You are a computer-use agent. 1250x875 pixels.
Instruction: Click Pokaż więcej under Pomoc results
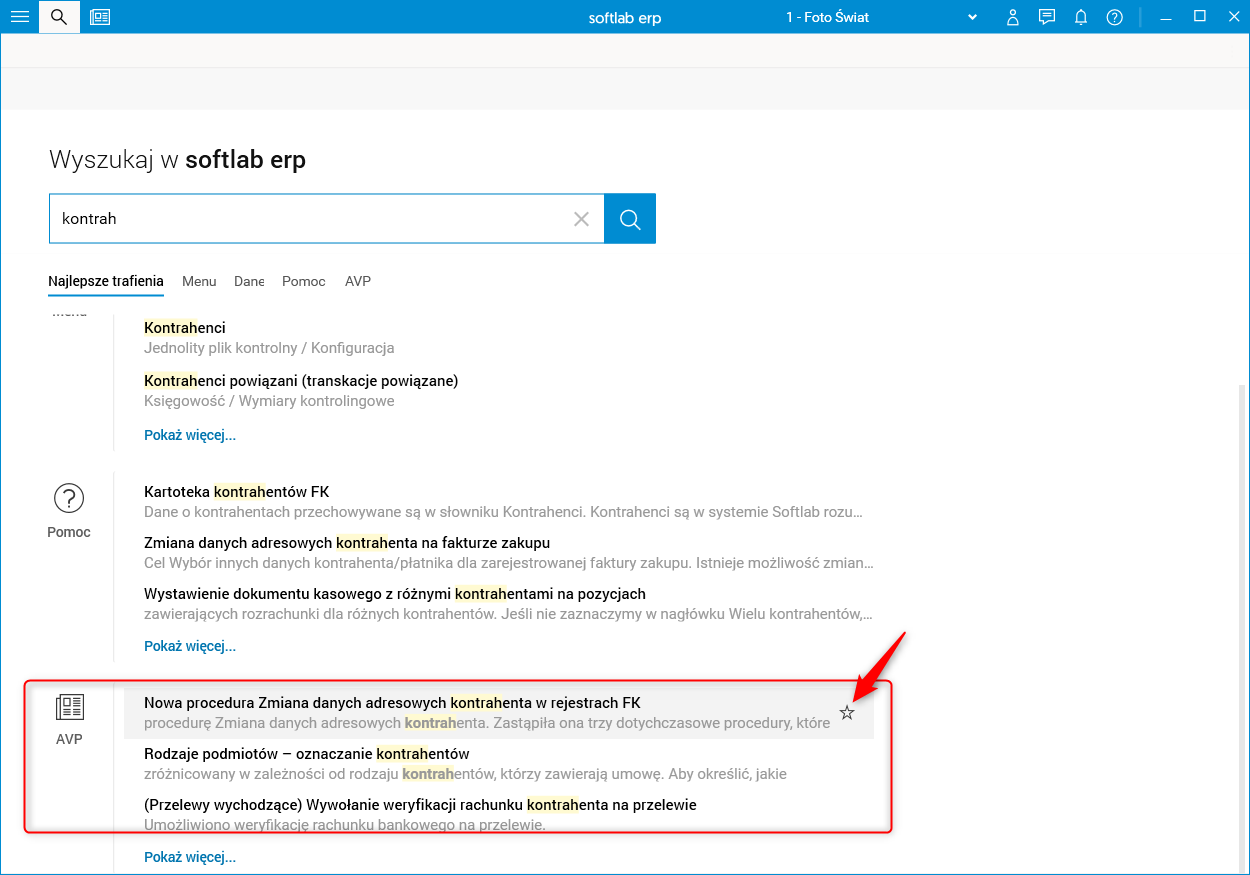(x=190, y=646)
